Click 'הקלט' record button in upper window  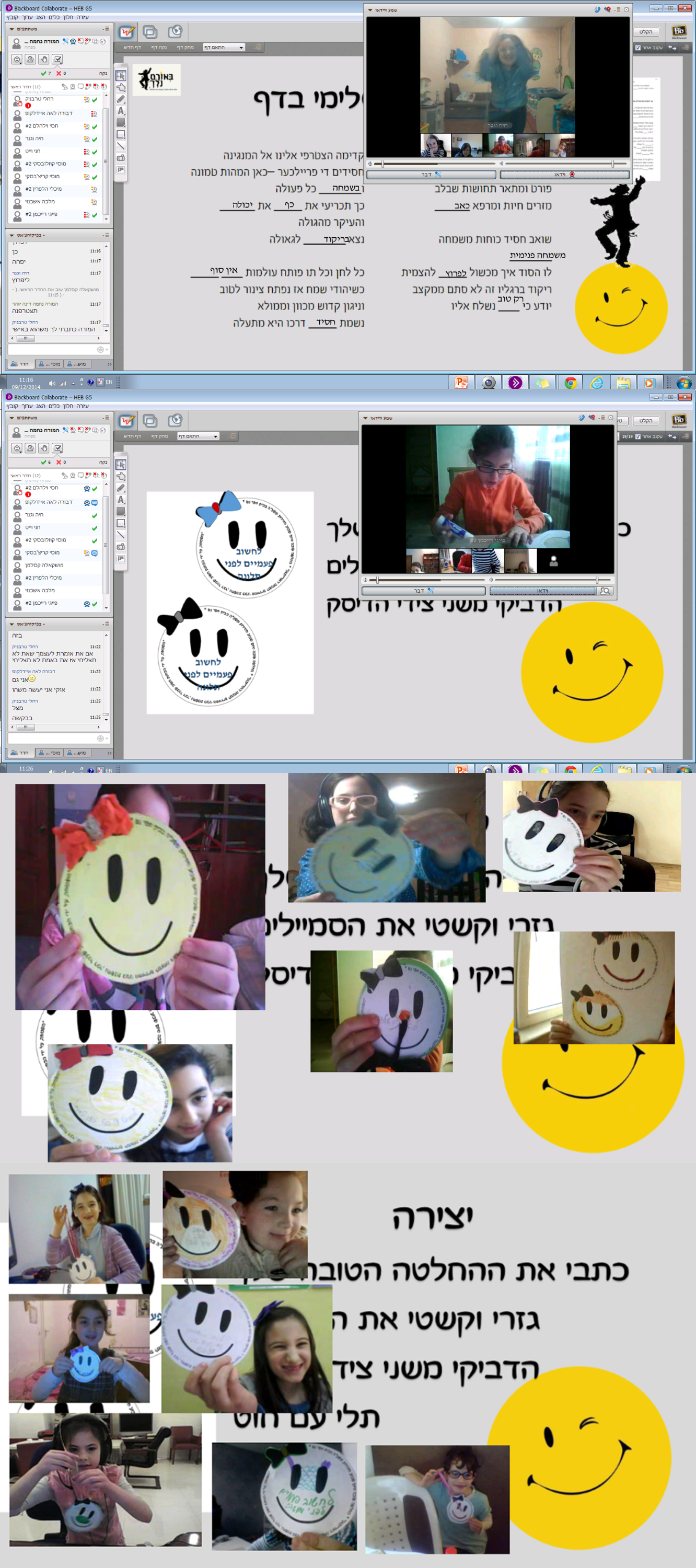646,32
